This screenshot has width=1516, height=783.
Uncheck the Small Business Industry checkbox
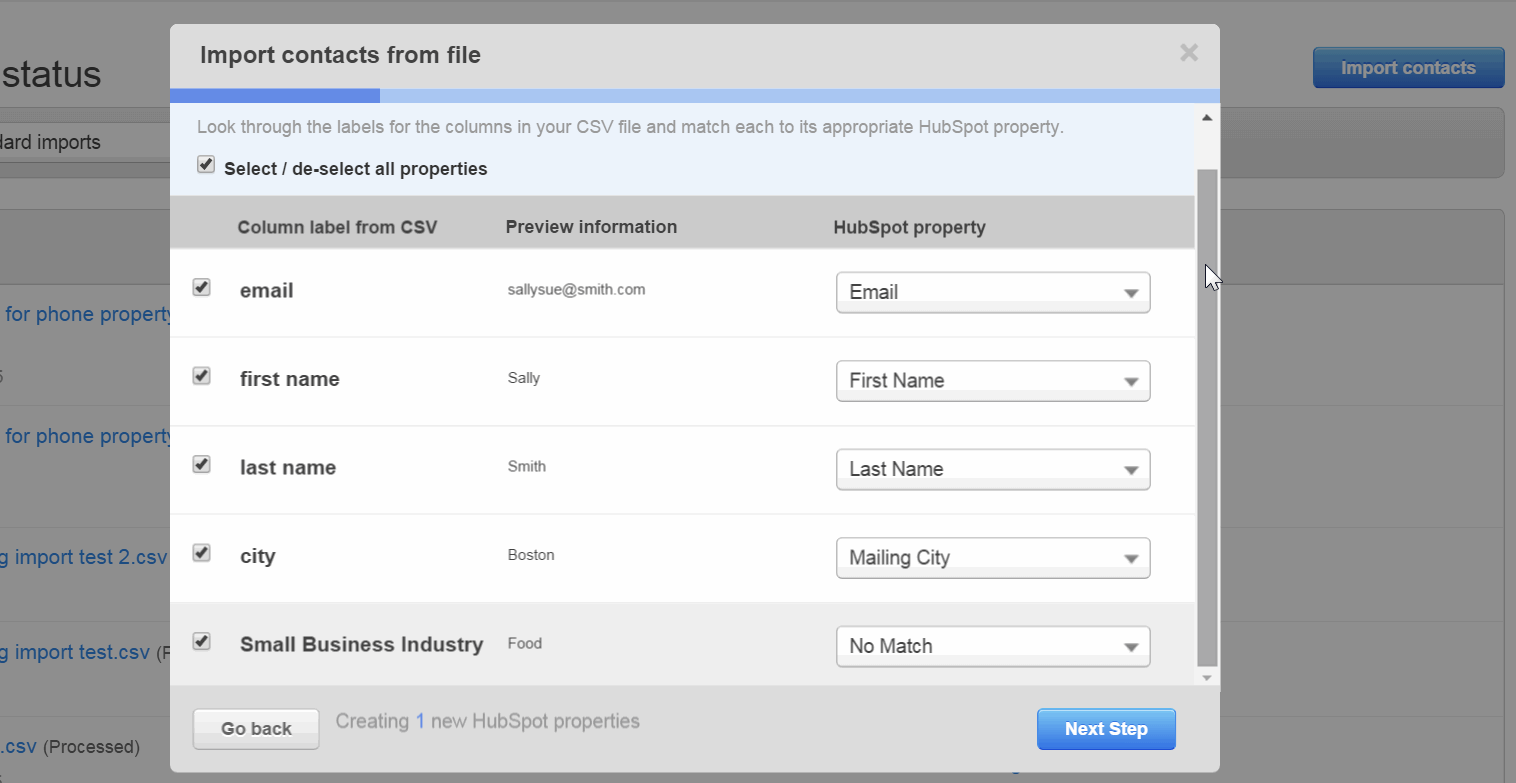202,642
